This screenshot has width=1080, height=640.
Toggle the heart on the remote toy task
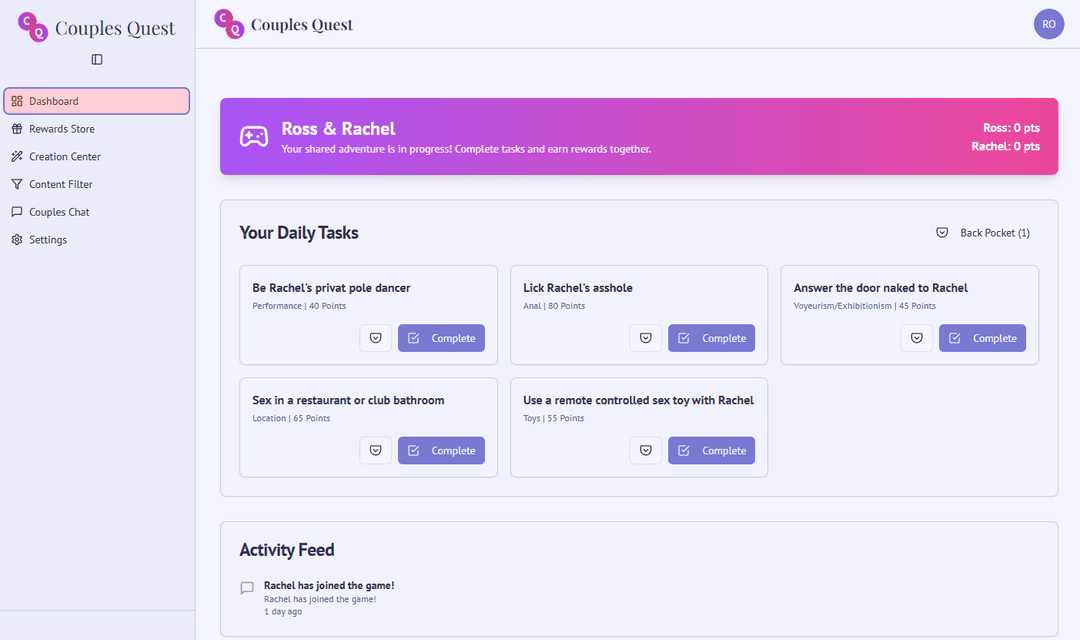pos(645,450)
